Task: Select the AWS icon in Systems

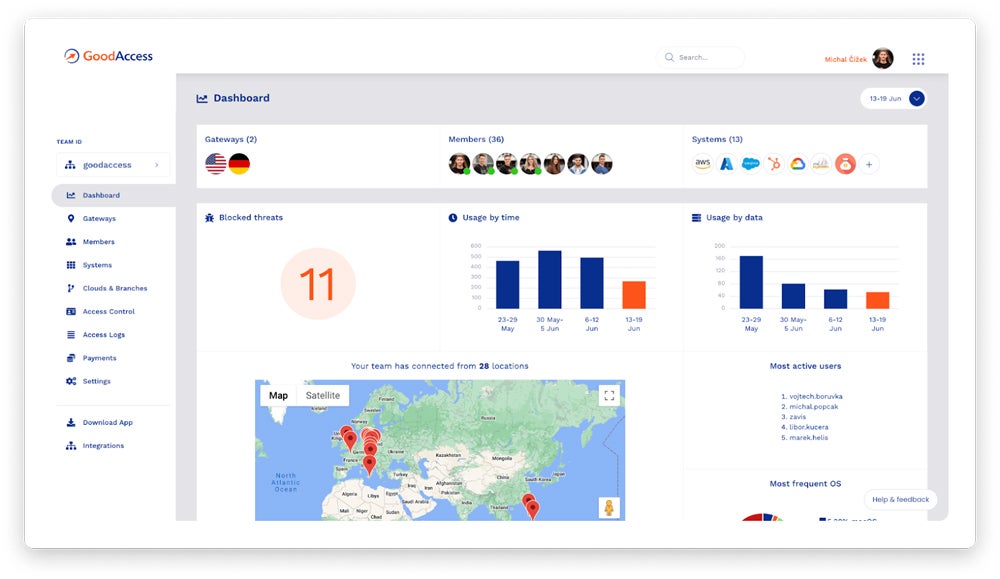Action: pyautogui.click(x=702, y=163)
